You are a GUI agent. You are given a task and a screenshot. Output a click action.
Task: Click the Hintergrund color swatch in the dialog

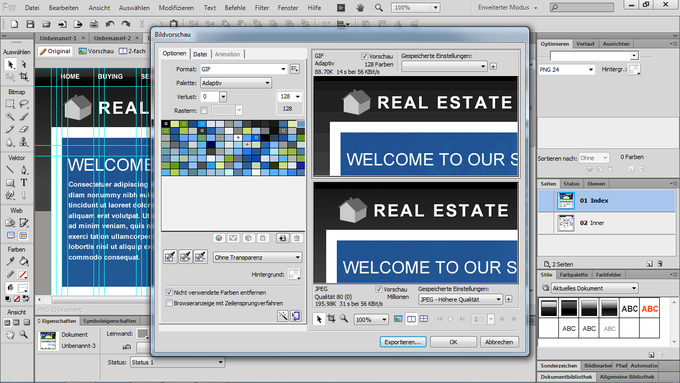pos(294,274)
